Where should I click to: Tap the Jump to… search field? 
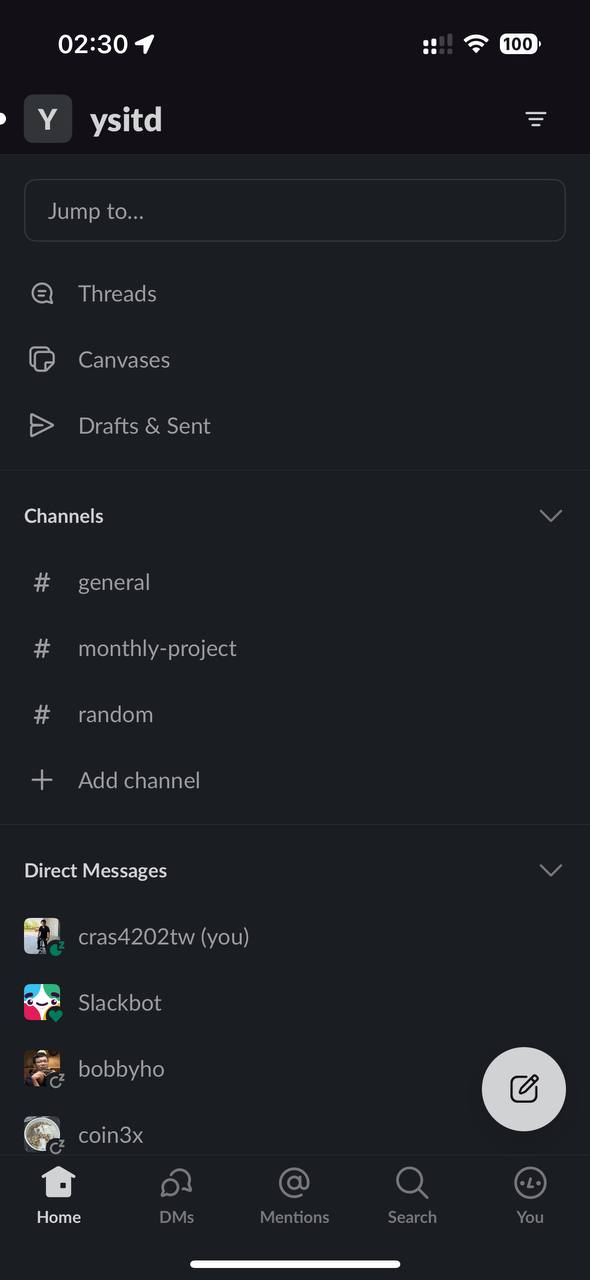[295, 211]
